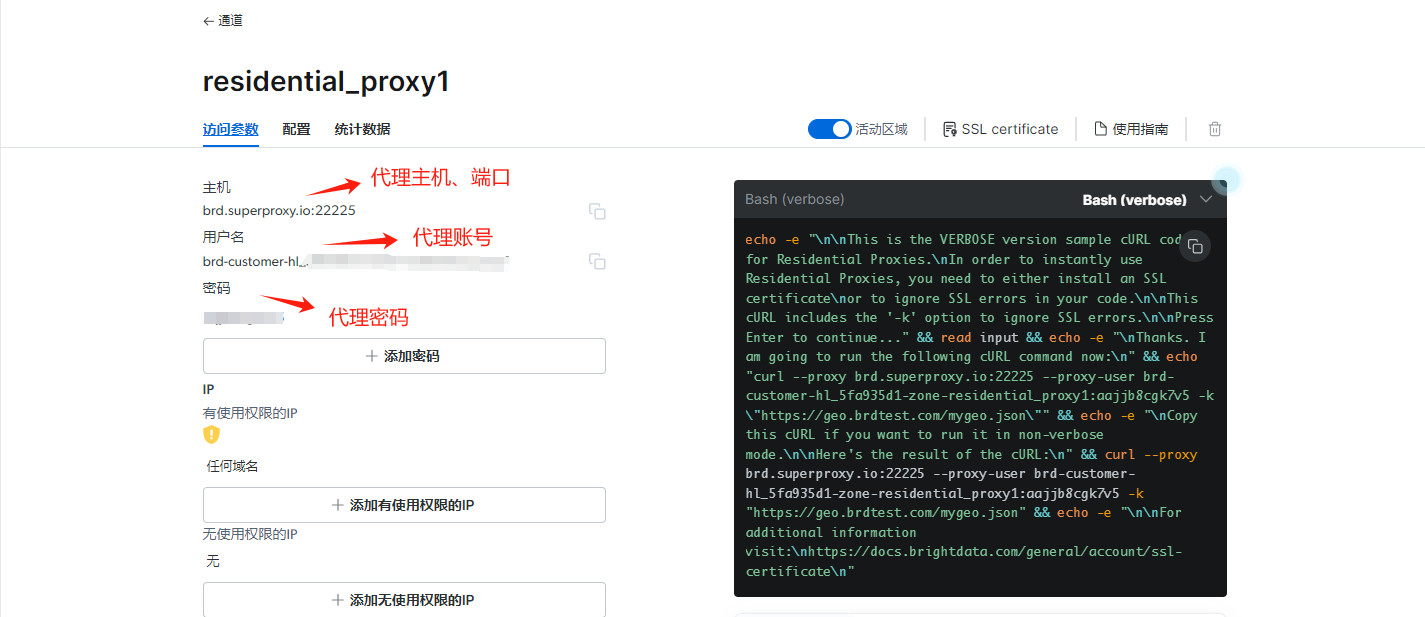
Task: Toggle the 活动区域 switch
Action: point(829,129)
